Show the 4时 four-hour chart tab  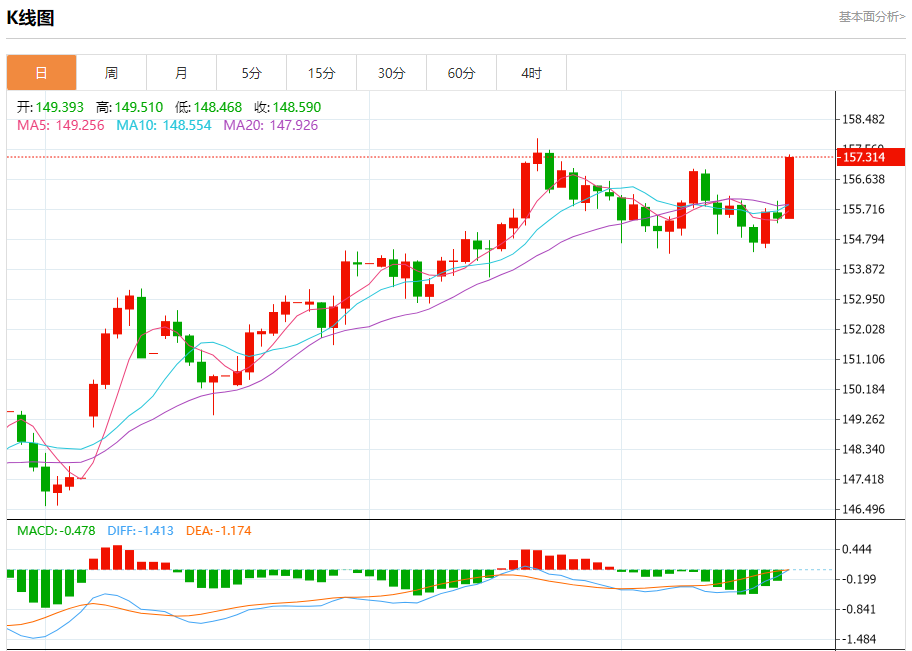tap(531, 73)
